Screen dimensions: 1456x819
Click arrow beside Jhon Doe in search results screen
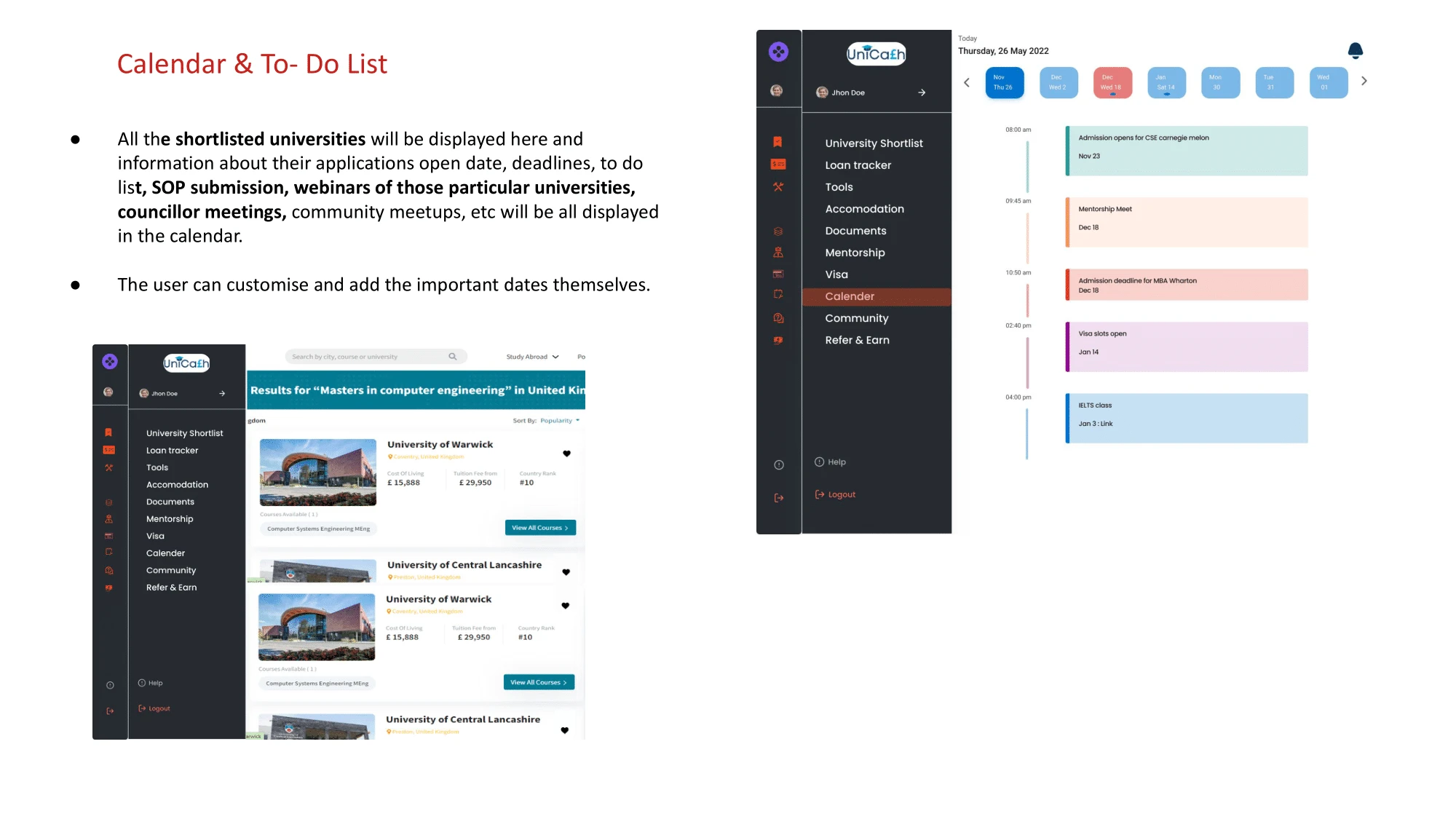tap(222, 394)
